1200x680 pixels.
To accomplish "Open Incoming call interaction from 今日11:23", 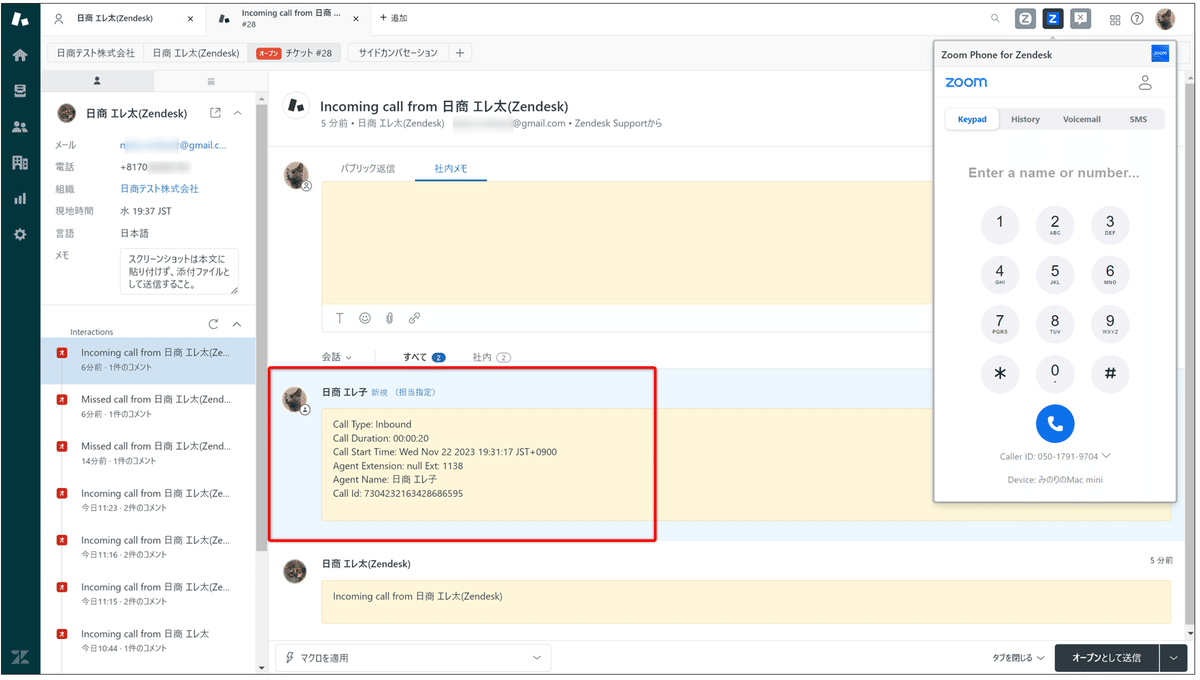I will click(x=148, y=499).
